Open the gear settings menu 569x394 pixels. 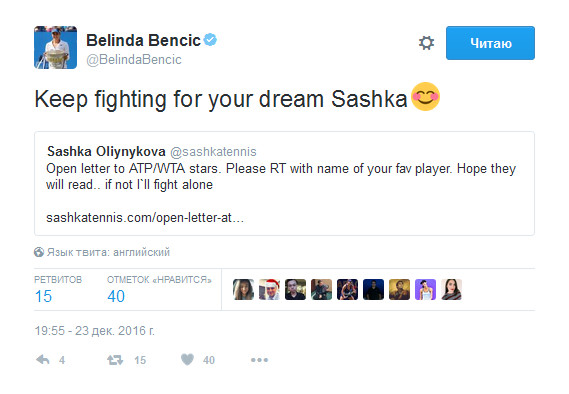426,43
